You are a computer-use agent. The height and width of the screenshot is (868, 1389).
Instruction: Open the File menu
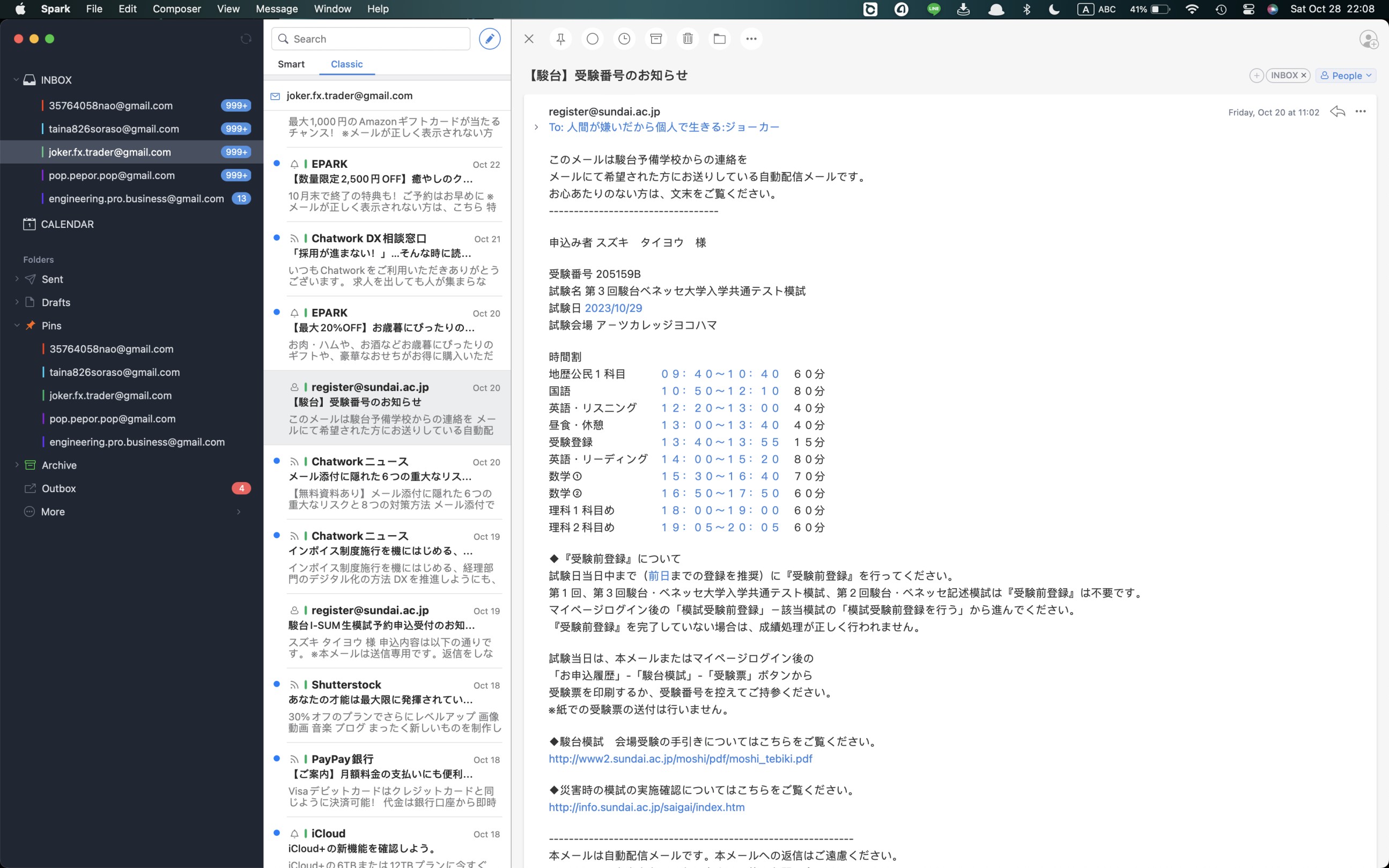[94, 9]
